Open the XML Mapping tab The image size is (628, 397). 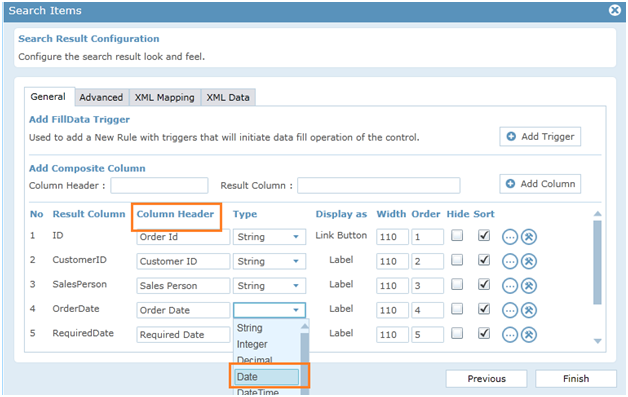point(165,97)
